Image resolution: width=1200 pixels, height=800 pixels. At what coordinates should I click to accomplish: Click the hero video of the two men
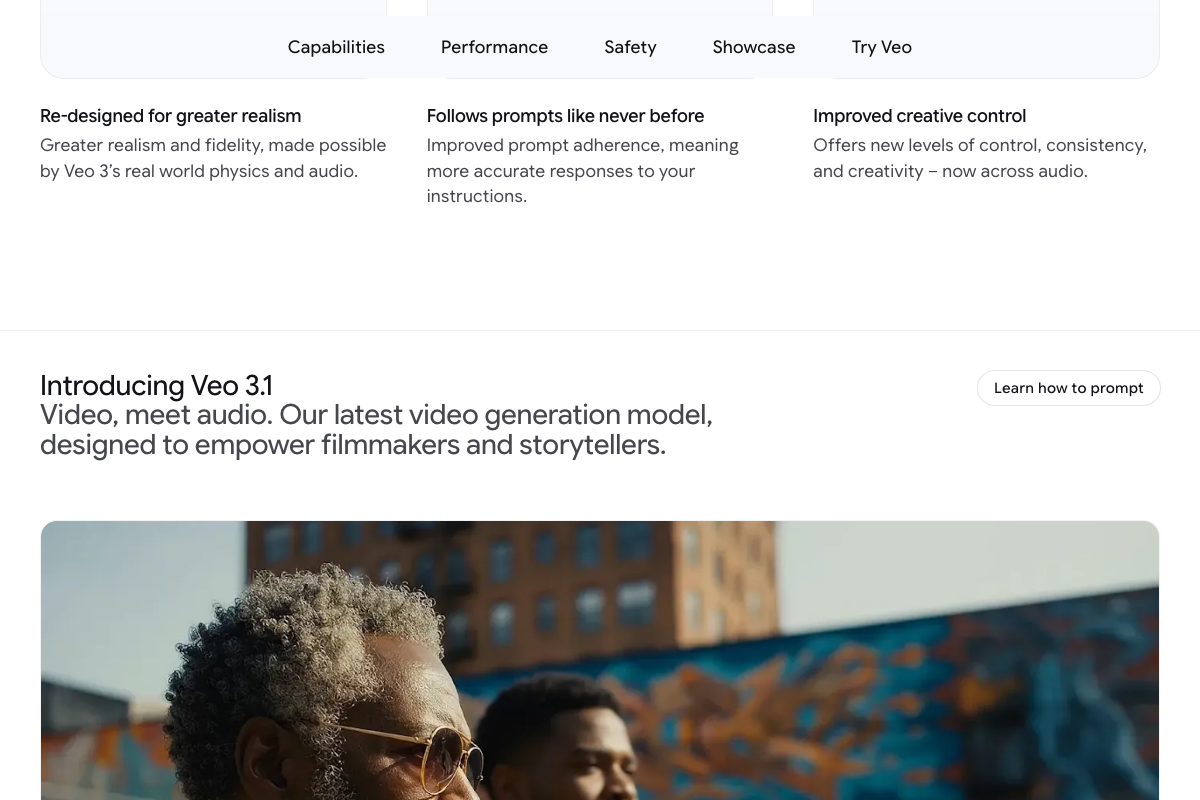(x=600, y=660)
